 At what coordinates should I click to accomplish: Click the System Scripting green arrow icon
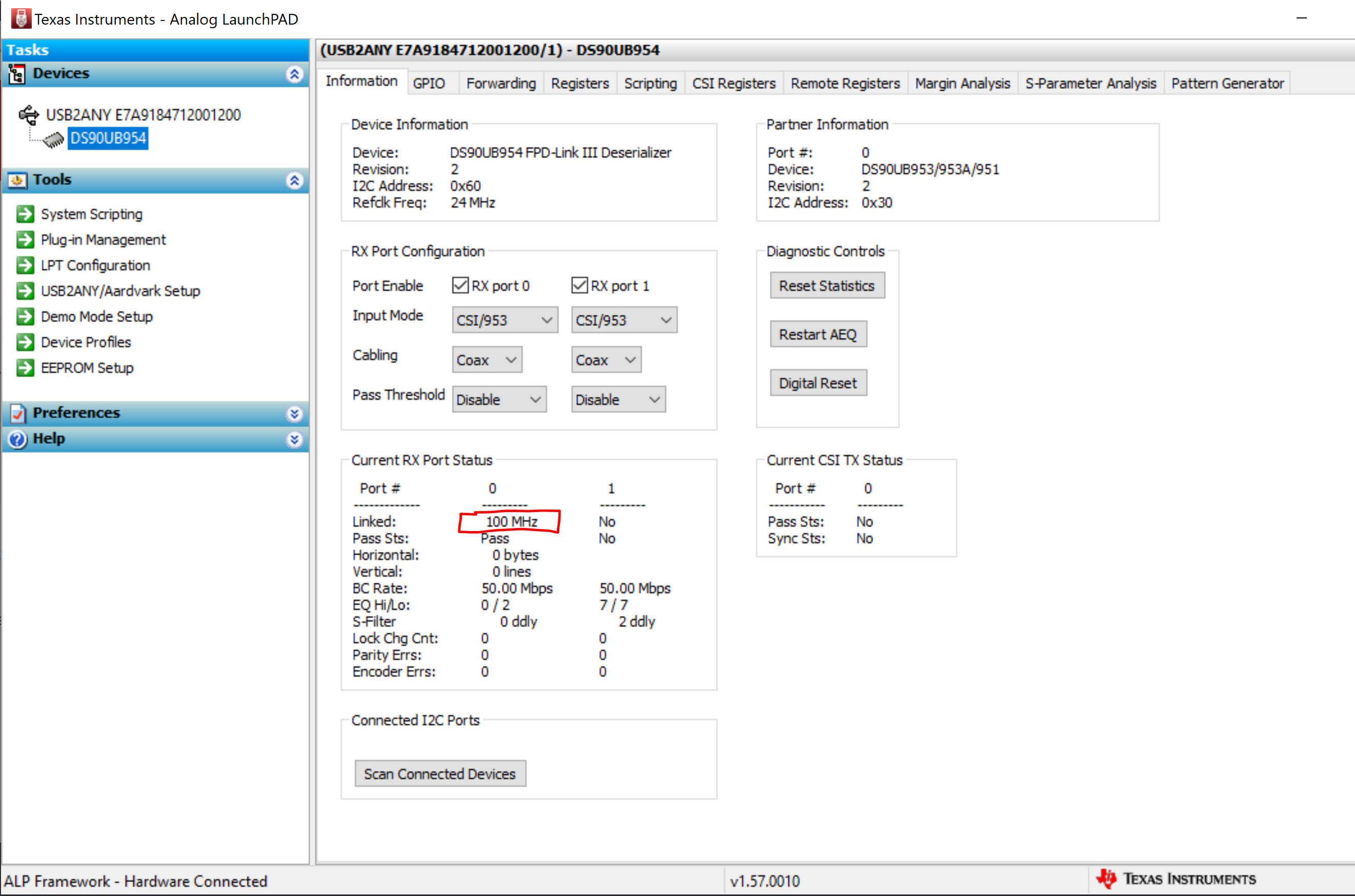(x=25, y=214)
